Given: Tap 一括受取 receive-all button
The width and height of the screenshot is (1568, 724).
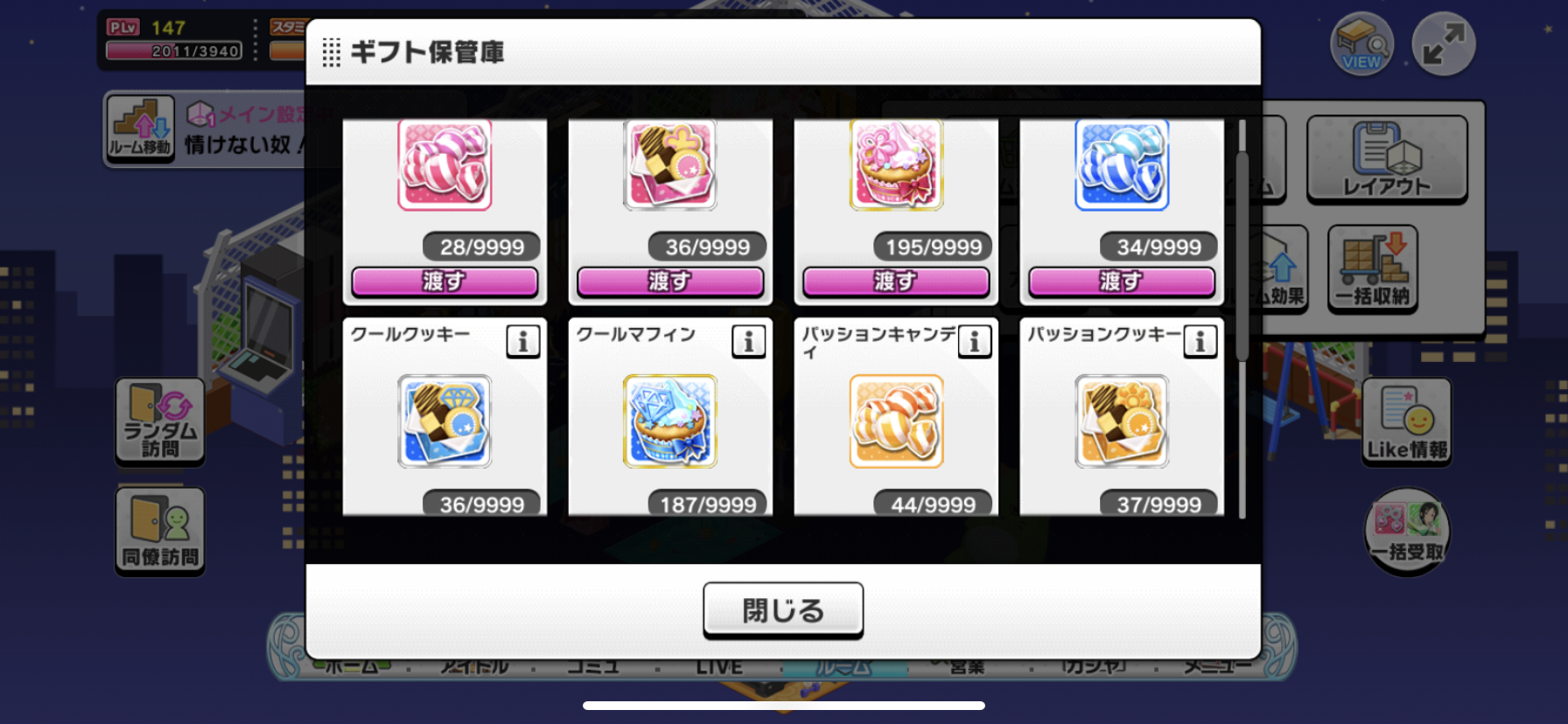Looking at the screenshot, I should click(1408, 532).
